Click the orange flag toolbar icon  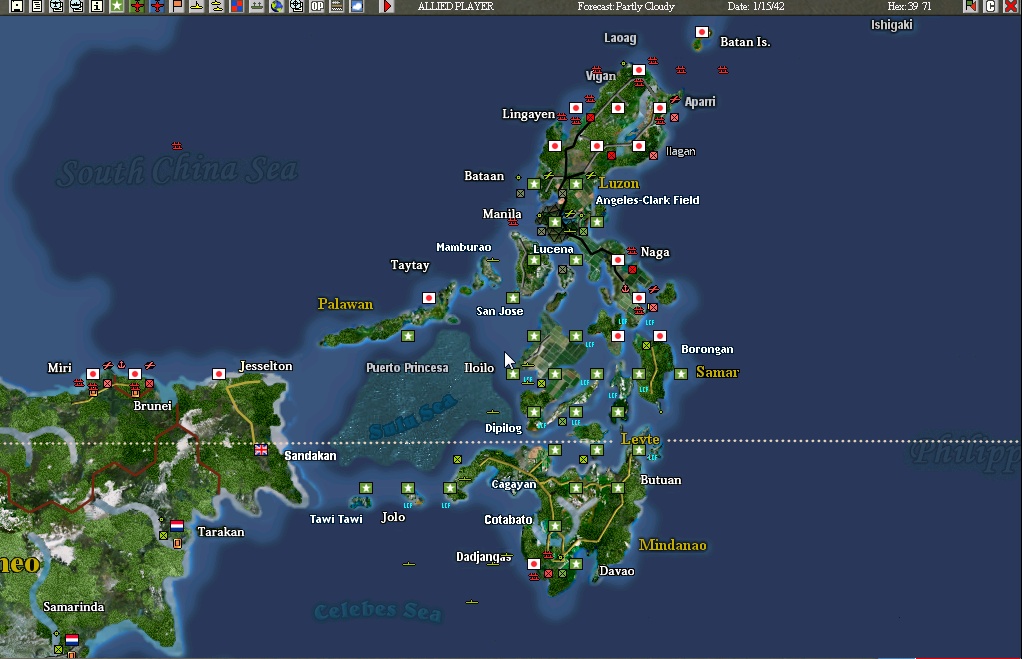point(177,6)
